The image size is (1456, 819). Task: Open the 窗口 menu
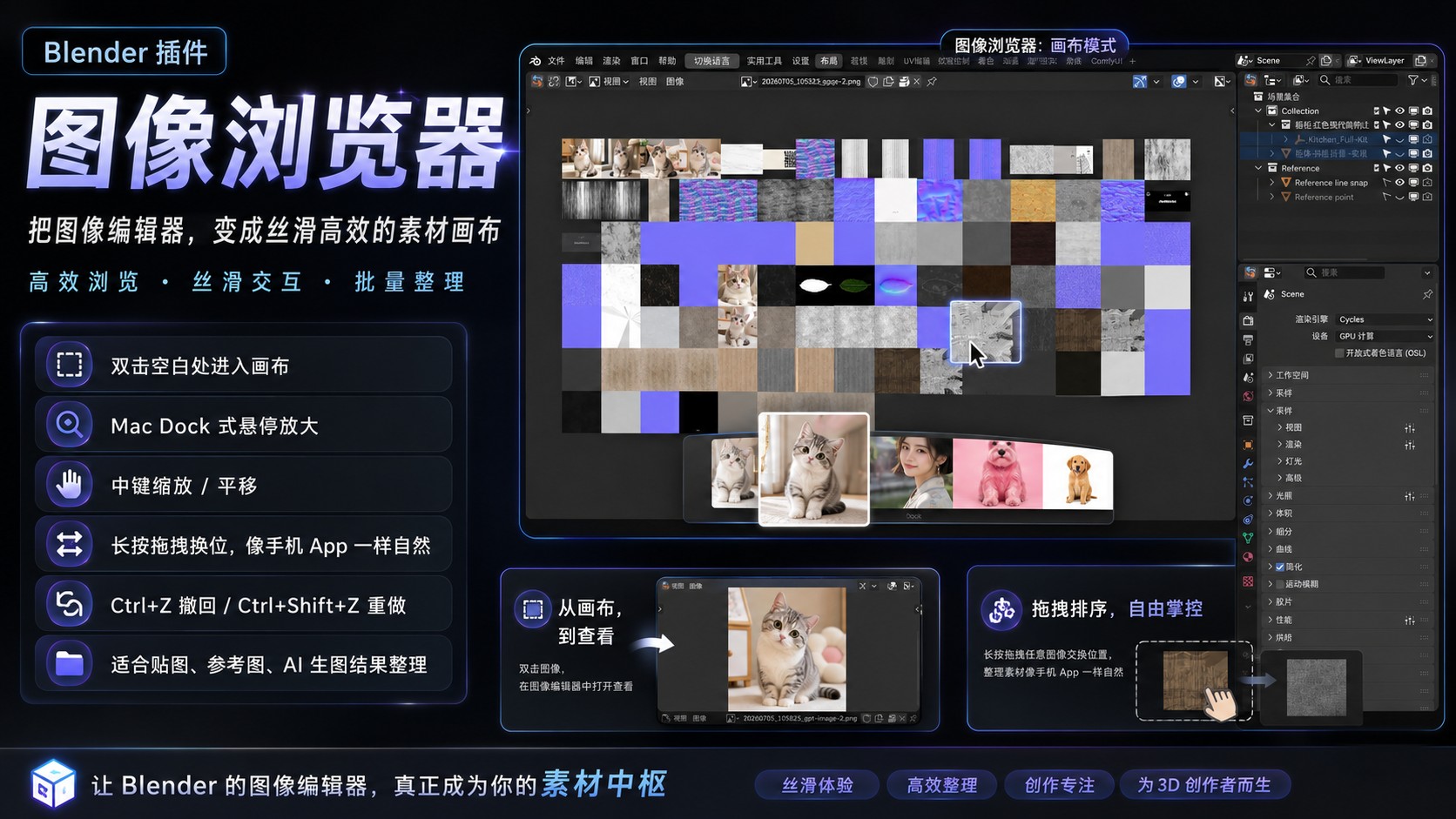pos(639,61)
